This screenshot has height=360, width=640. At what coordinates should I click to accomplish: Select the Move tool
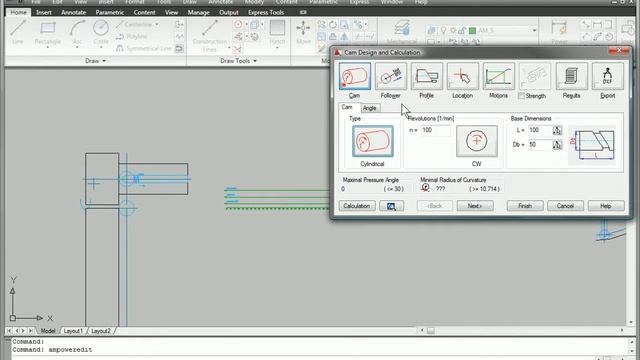pyautogui.click(x=303, y=32)
